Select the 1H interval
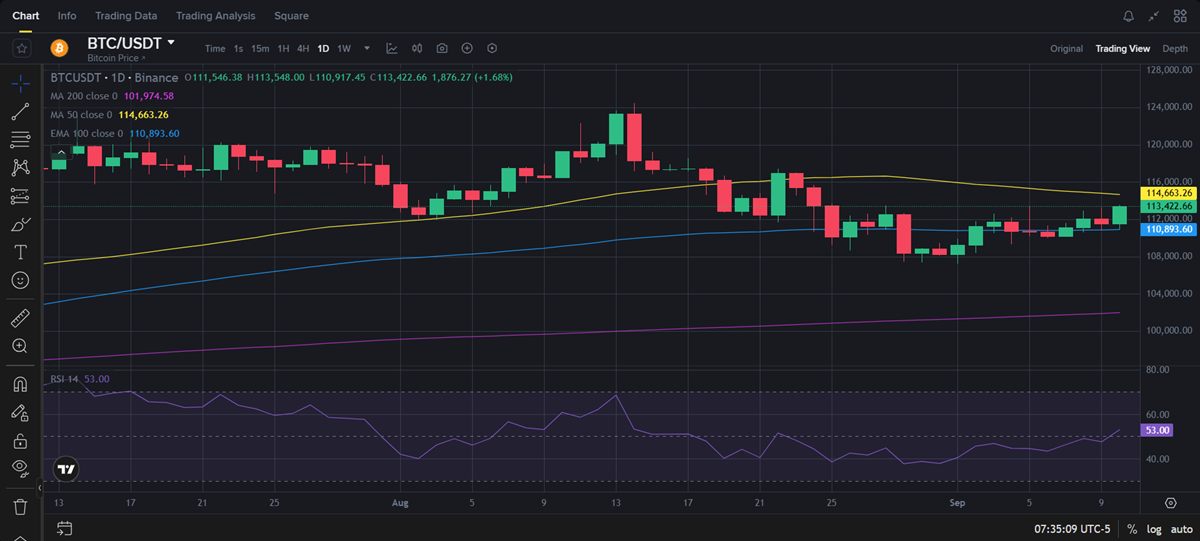Screen dimensions: 1200x541 pos(284,48)
